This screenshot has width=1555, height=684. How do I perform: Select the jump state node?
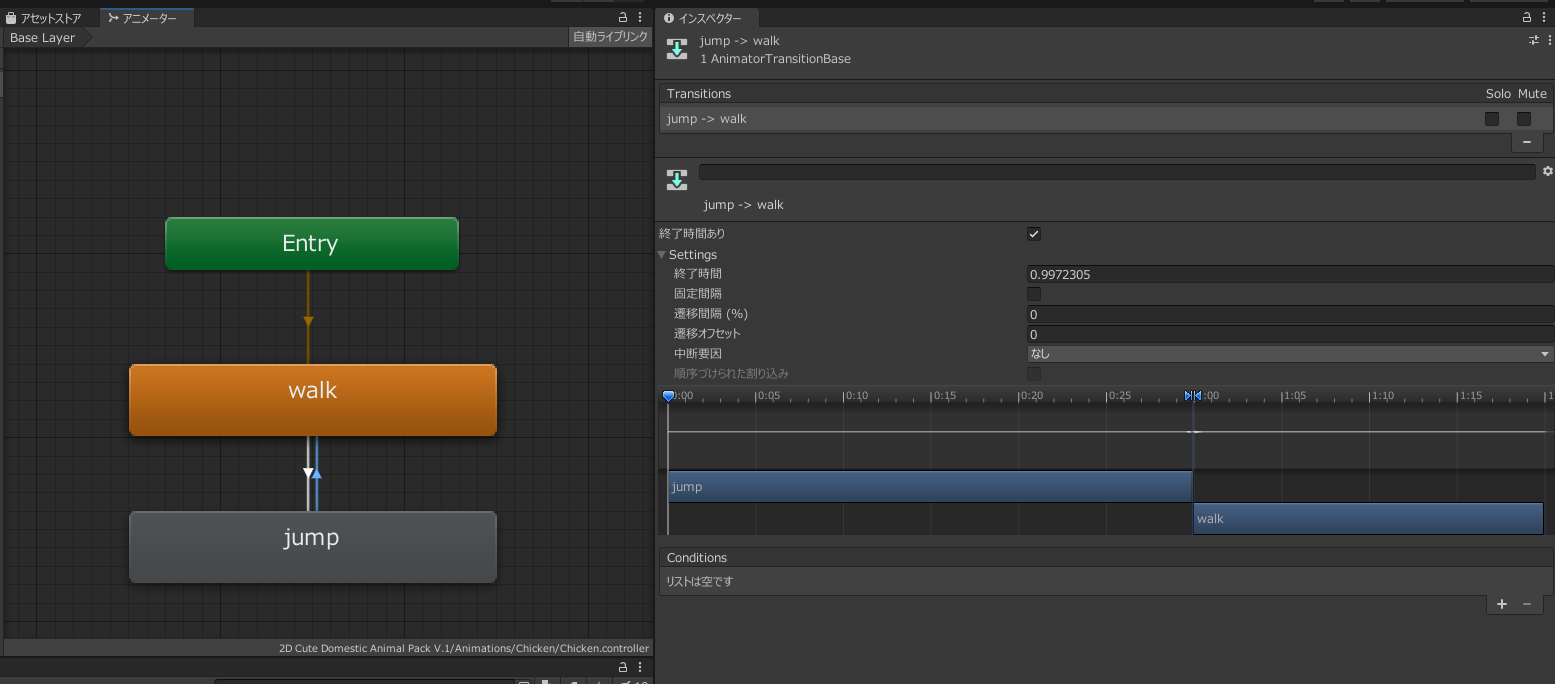pyautogui.click(x=312, y=547)
